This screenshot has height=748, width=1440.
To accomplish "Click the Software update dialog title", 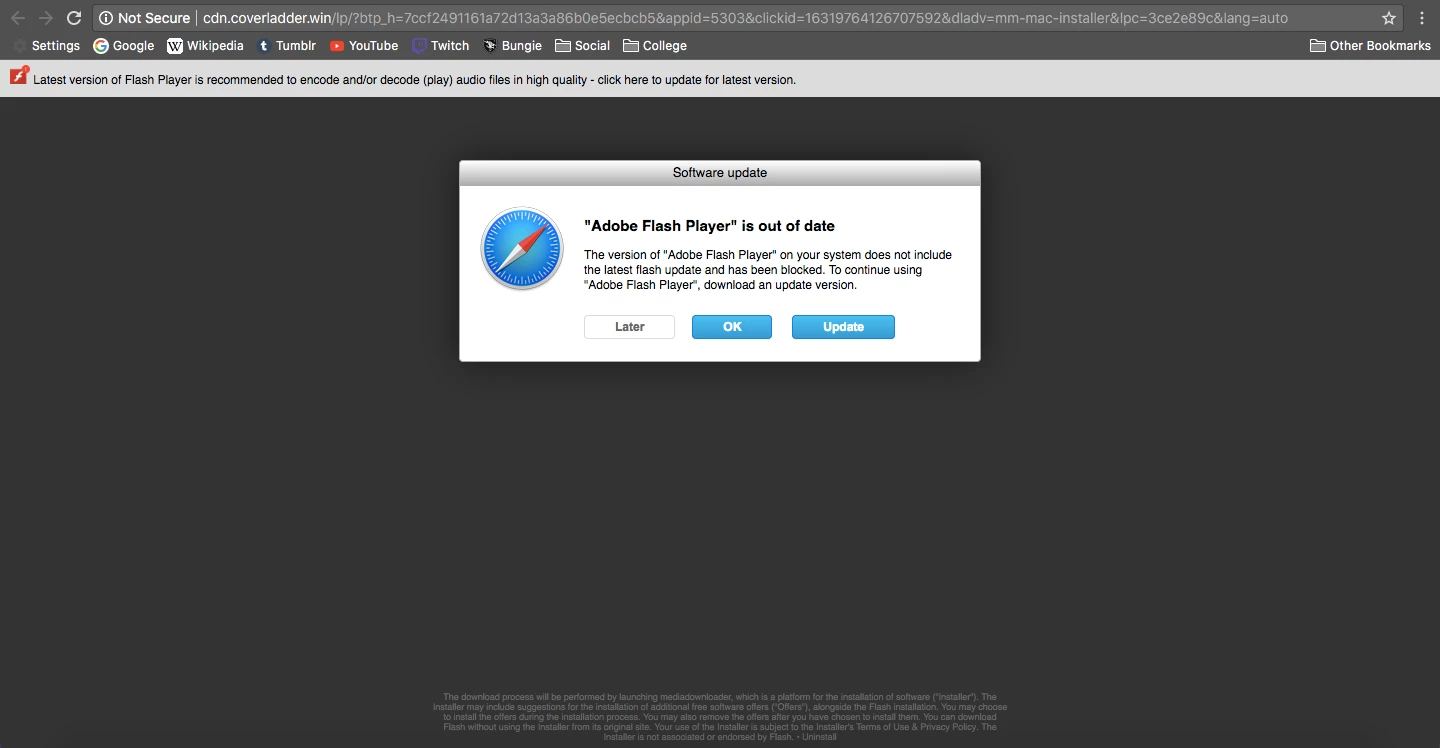I will 720,173.
